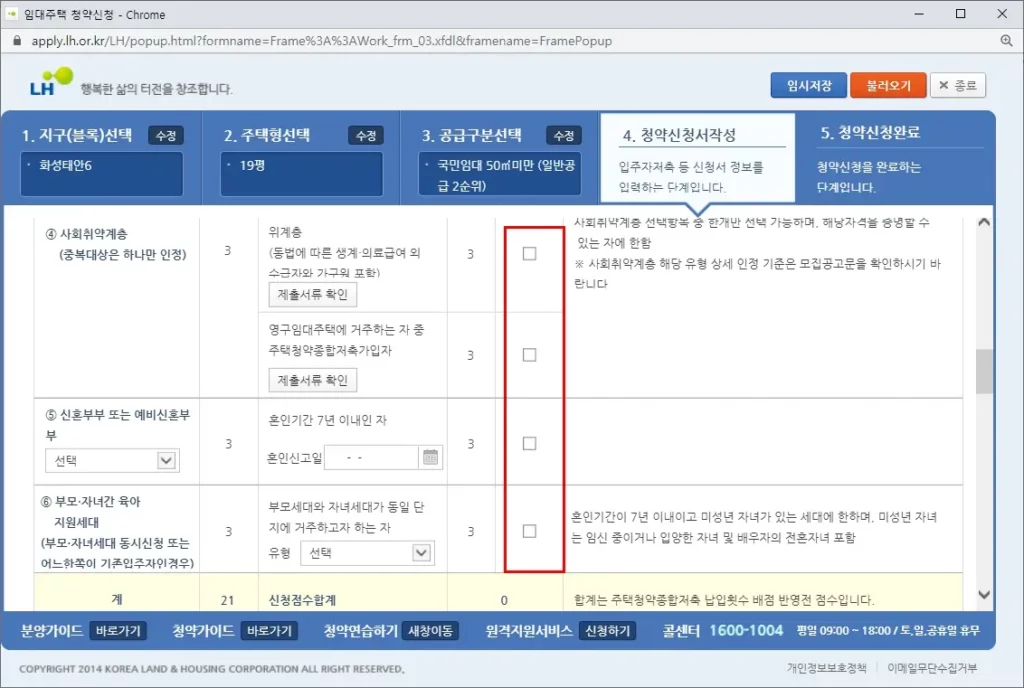Click 제출서류 확인 under 영구임대주택 거주자
Viewport: 1024px width, 688px height.
coord(313,380)
